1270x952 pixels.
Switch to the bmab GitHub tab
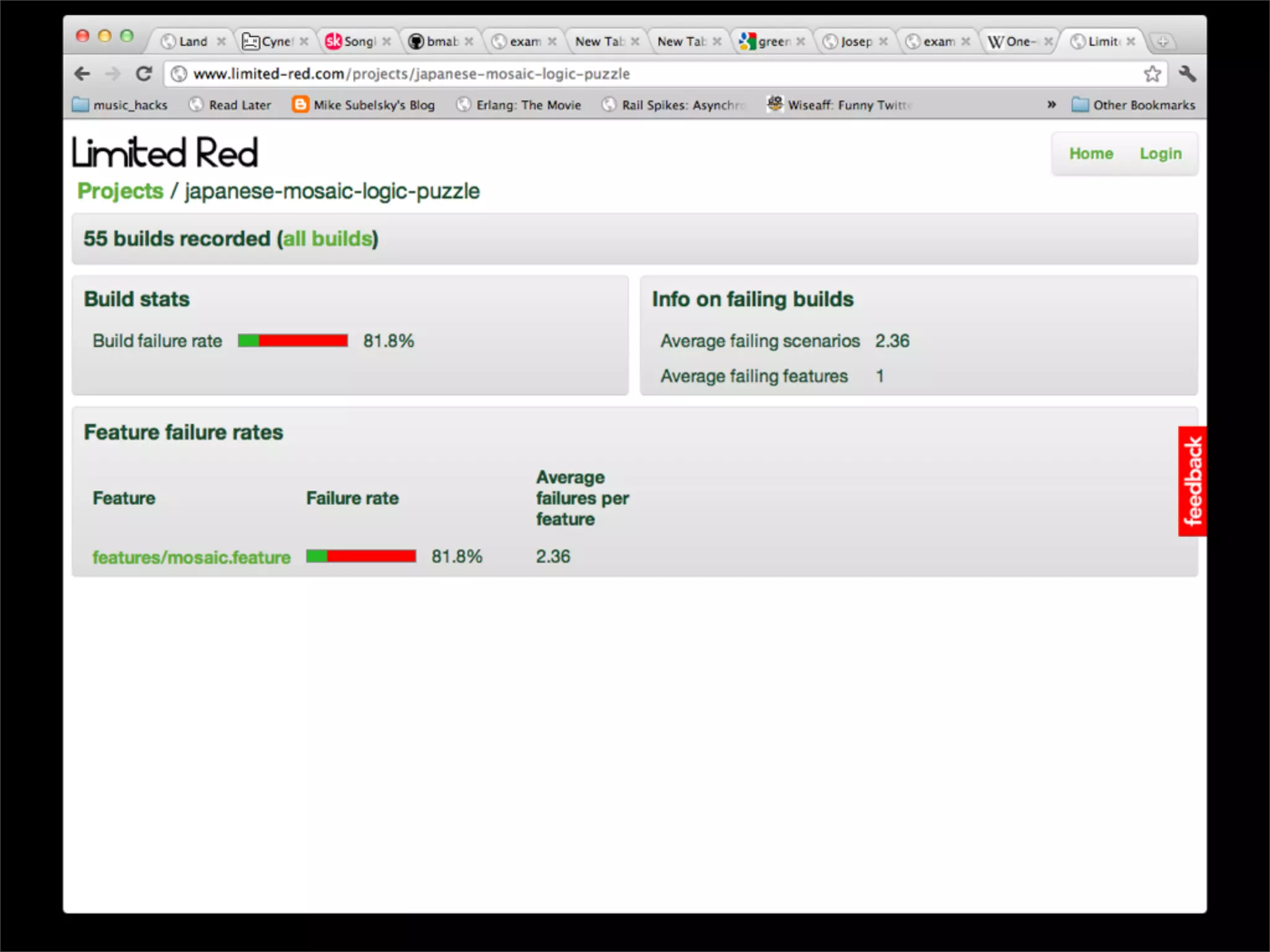(437, 42)
